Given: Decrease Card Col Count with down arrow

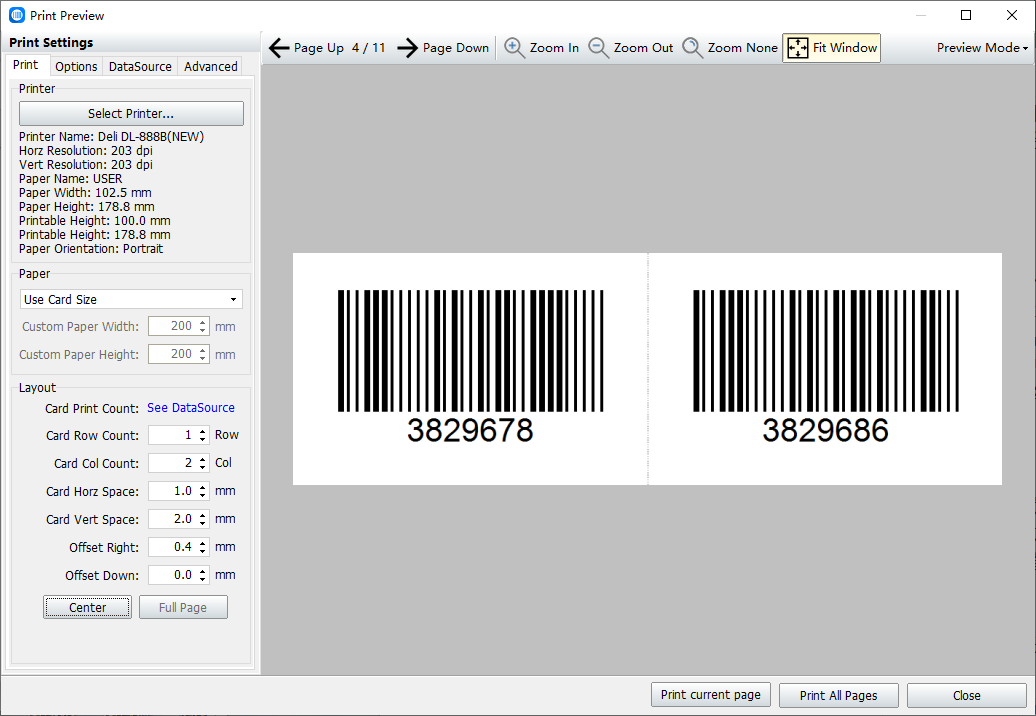Looking at the screenshot, I should tap(203, 468).
